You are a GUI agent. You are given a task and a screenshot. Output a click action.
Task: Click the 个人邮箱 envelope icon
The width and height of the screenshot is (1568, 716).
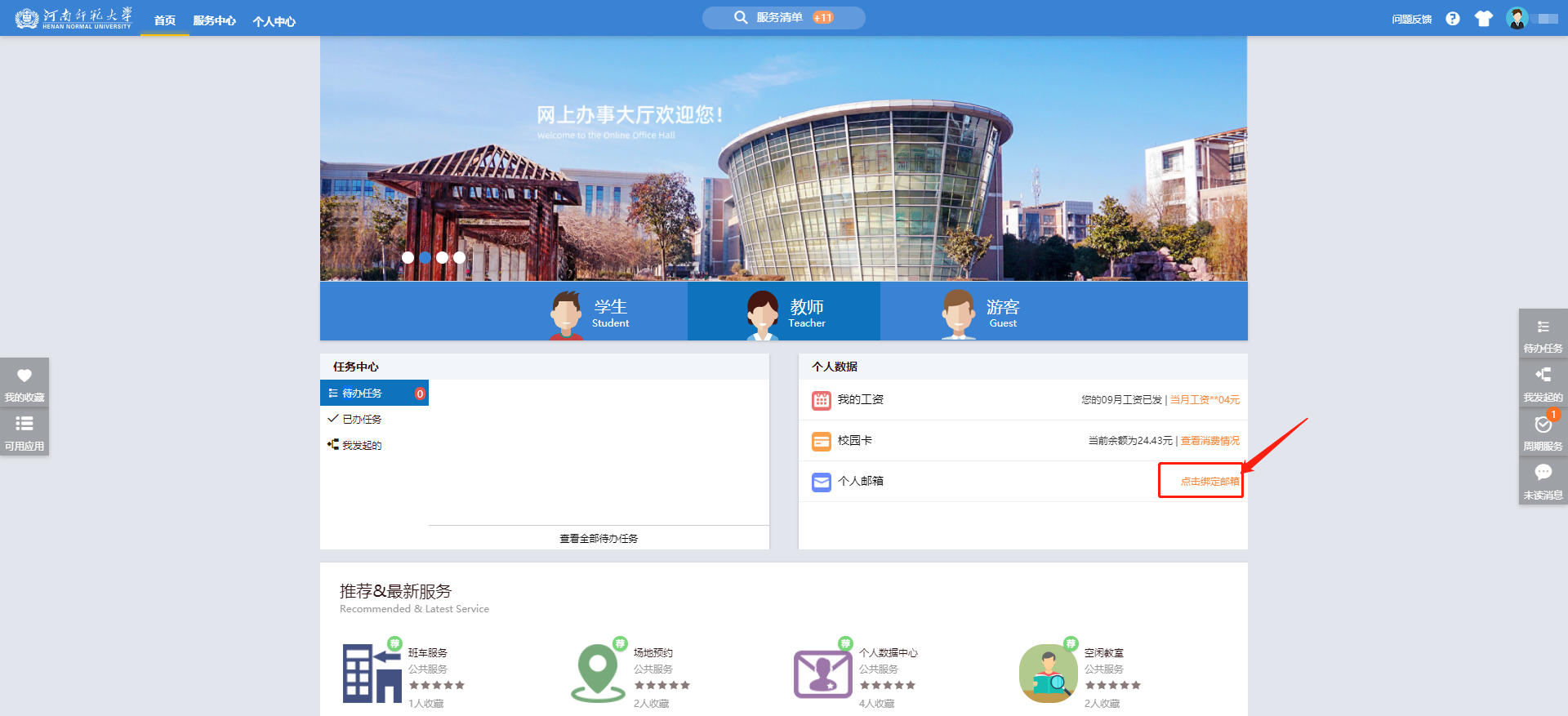click(x=822, y=482)
